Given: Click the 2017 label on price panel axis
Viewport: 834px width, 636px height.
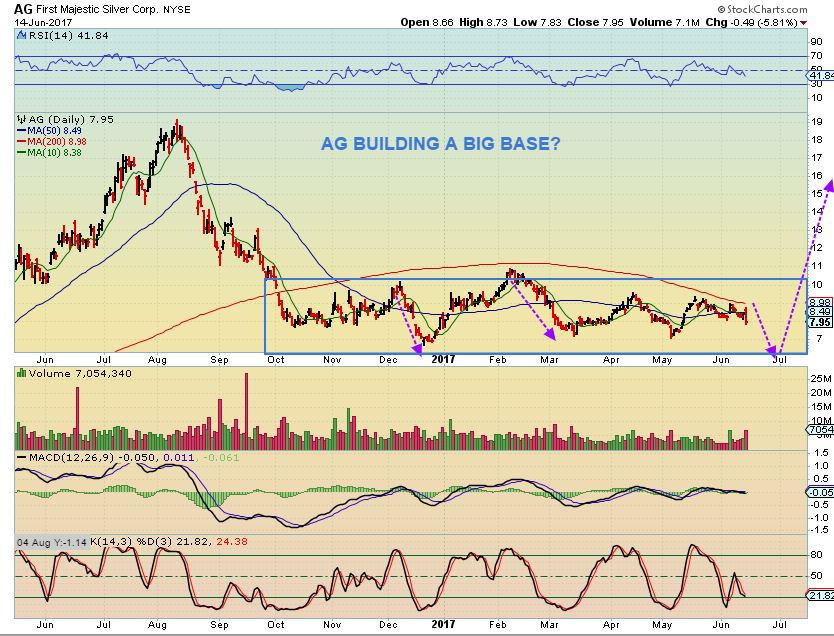Looking at the screenshot, I should pos(443,359).
